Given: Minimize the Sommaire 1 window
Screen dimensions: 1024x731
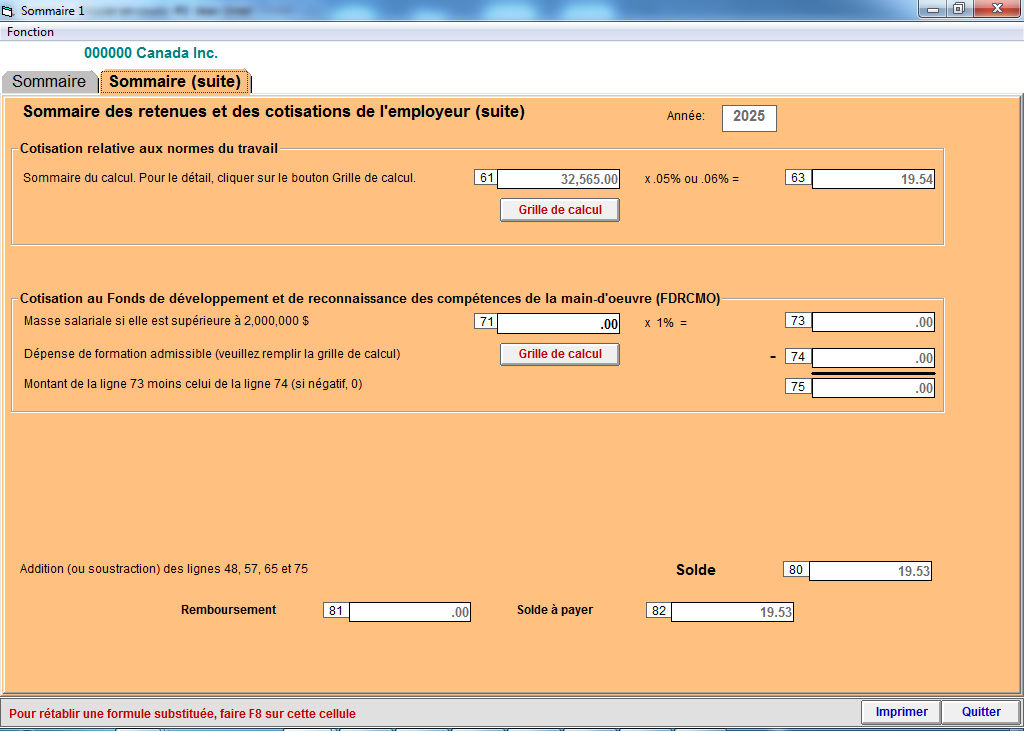Looking at the screenshot, I should (x=933, y=9).
